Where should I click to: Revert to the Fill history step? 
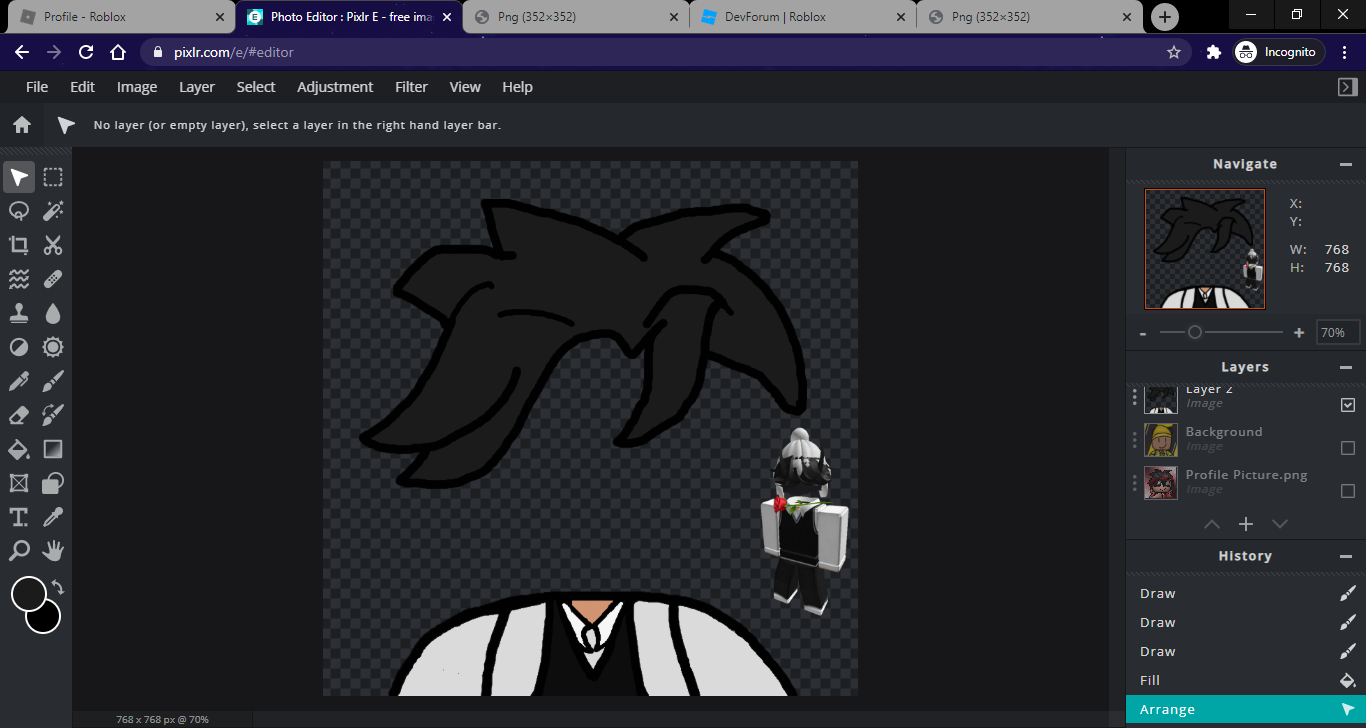[1246, 680]
